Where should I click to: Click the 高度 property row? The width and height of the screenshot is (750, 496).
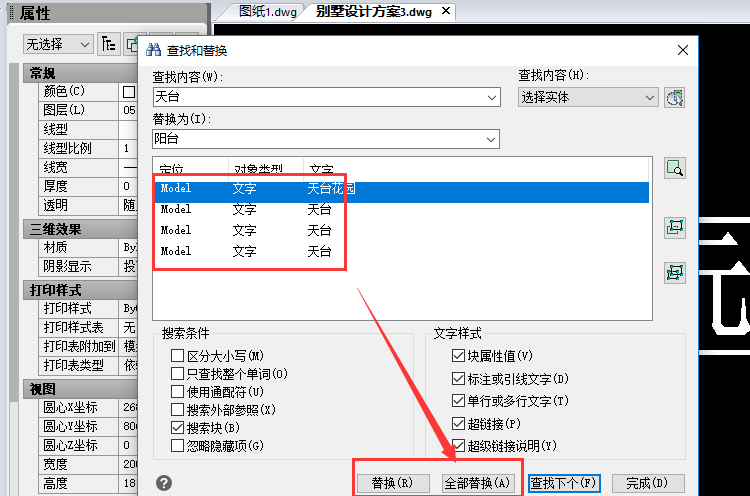pos(88,484)
